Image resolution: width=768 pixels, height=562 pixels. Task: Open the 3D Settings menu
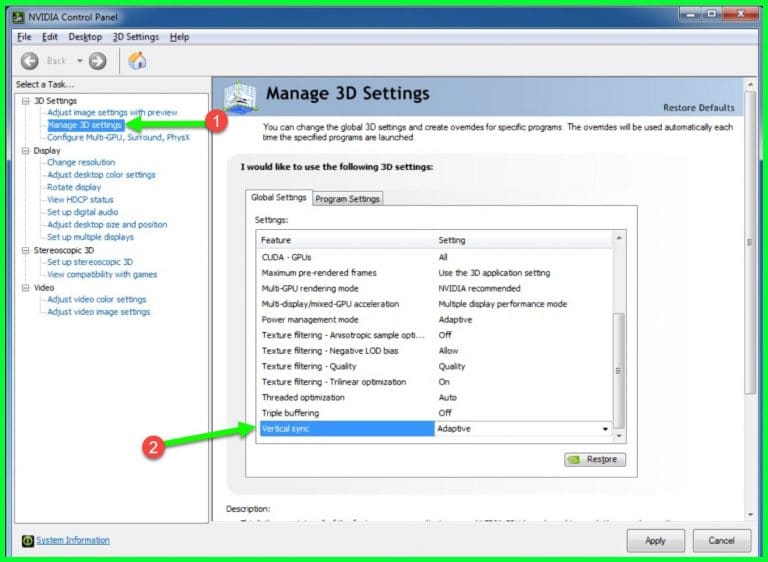tap(135, 37)
